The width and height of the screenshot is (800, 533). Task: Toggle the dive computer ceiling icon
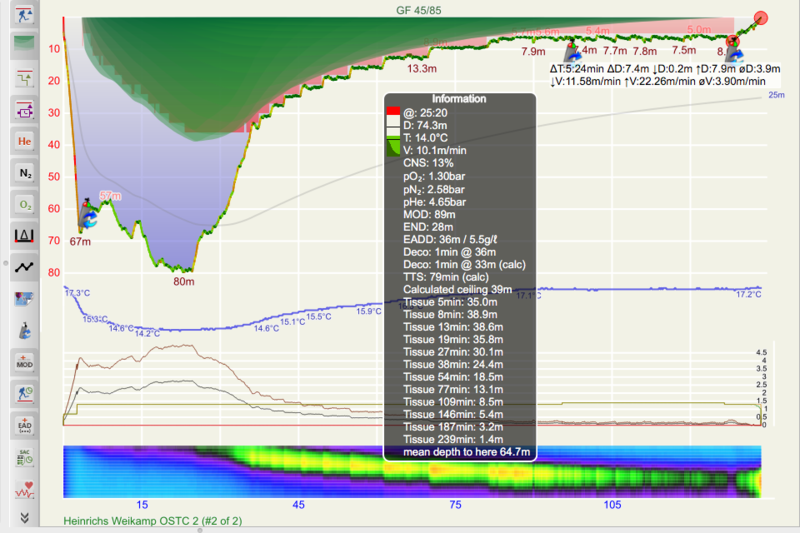click(24, 15)
